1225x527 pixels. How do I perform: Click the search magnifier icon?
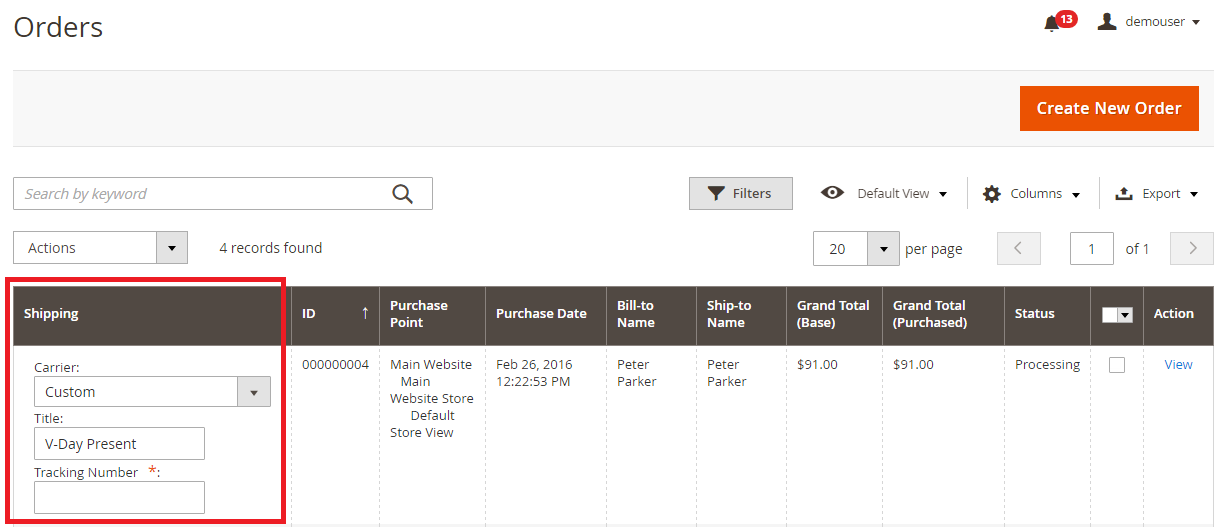point(402,194)
